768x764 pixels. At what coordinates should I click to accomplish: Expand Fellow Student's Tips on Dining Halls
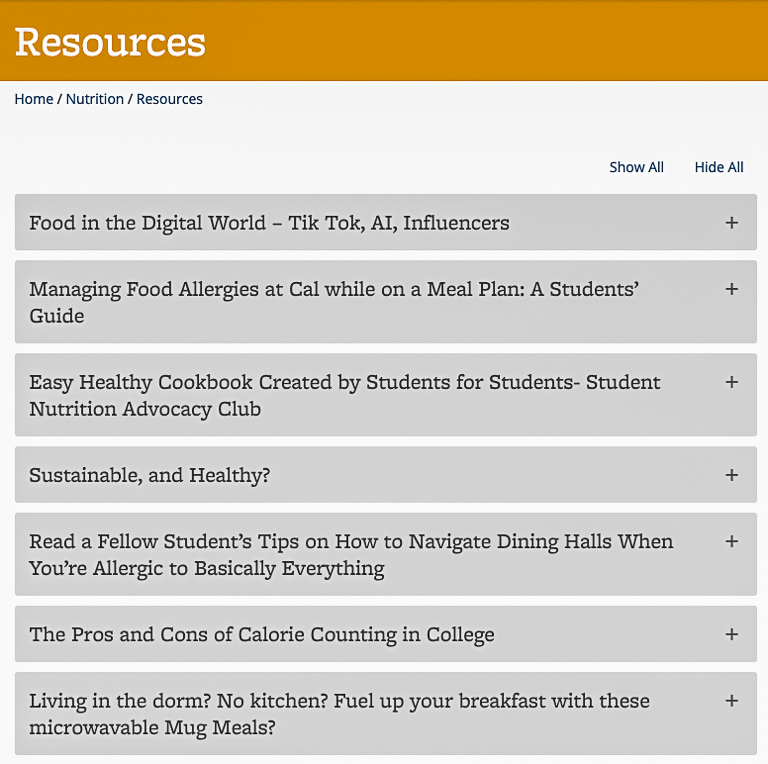[350, 554]
